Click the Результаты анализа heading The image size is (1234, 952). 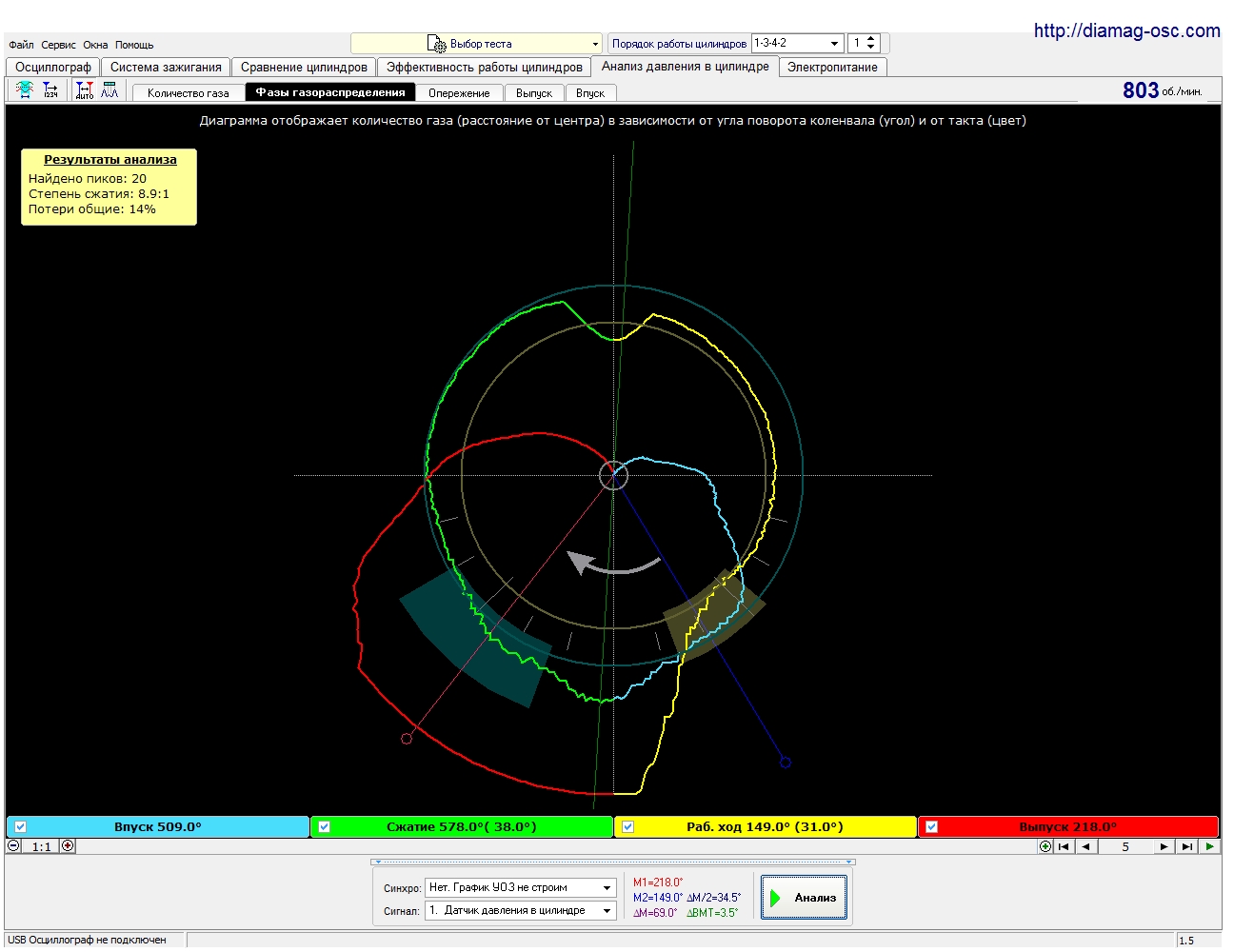coord(110,160)
